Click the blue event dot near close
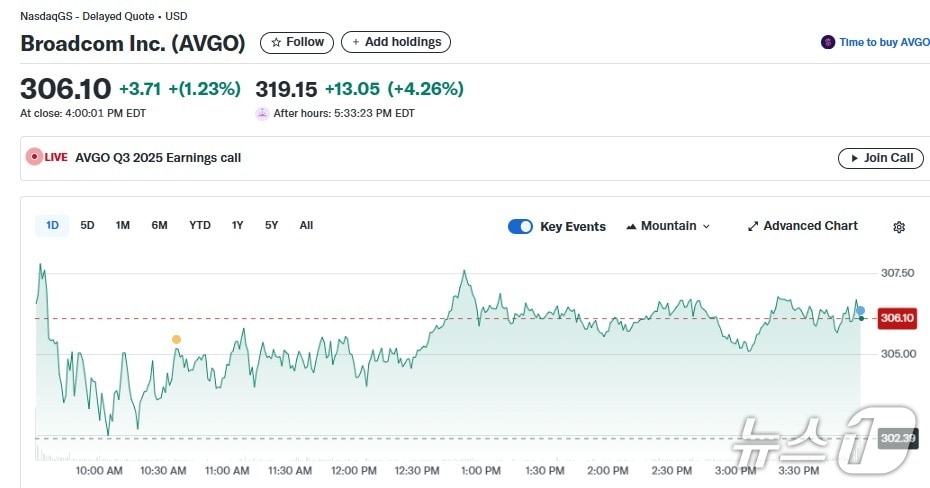Viewport: 930px width, 488px height. [860, 311]
